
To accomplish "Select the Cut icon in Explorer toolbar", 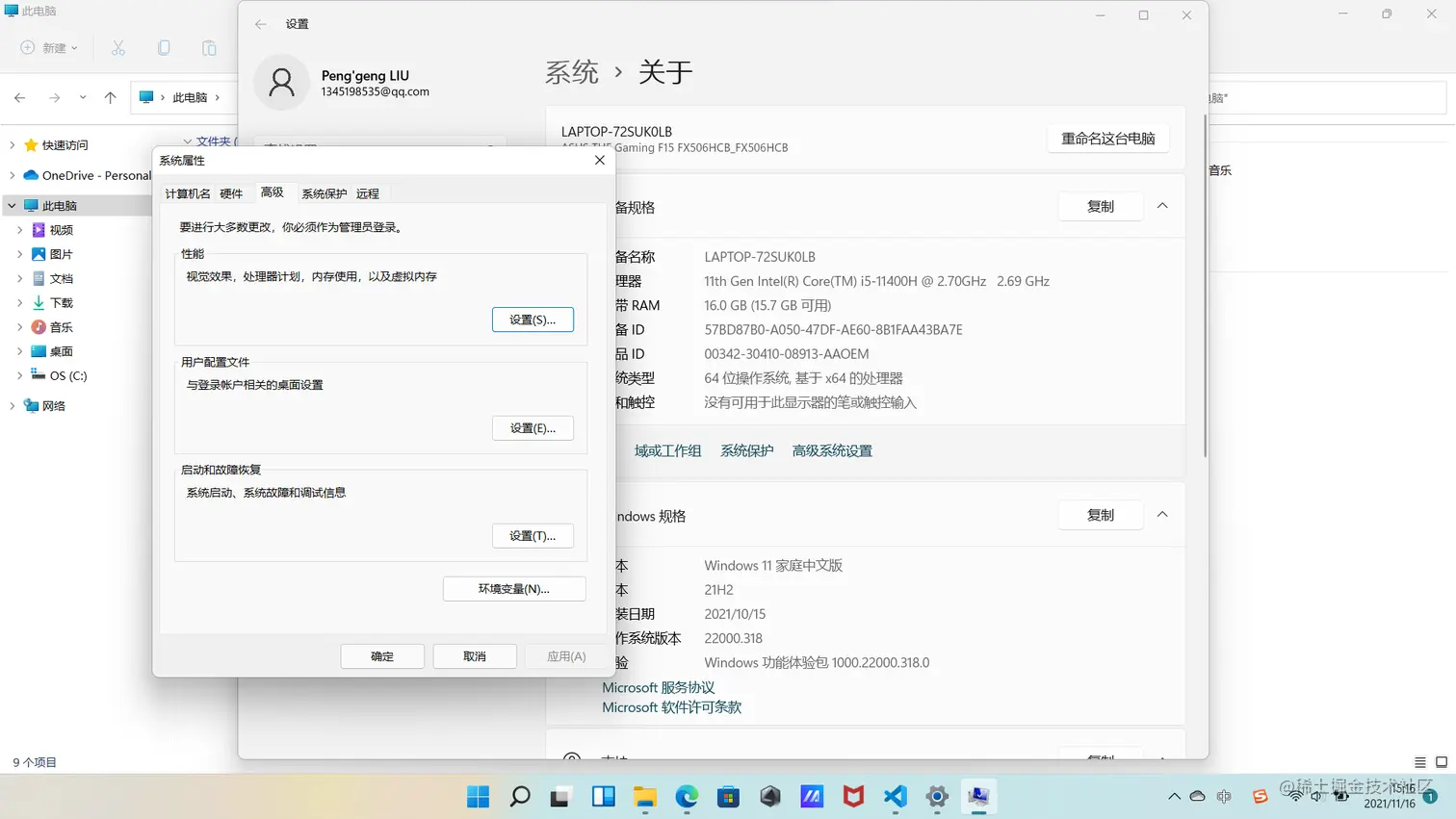I will click(x=118, y=47).
